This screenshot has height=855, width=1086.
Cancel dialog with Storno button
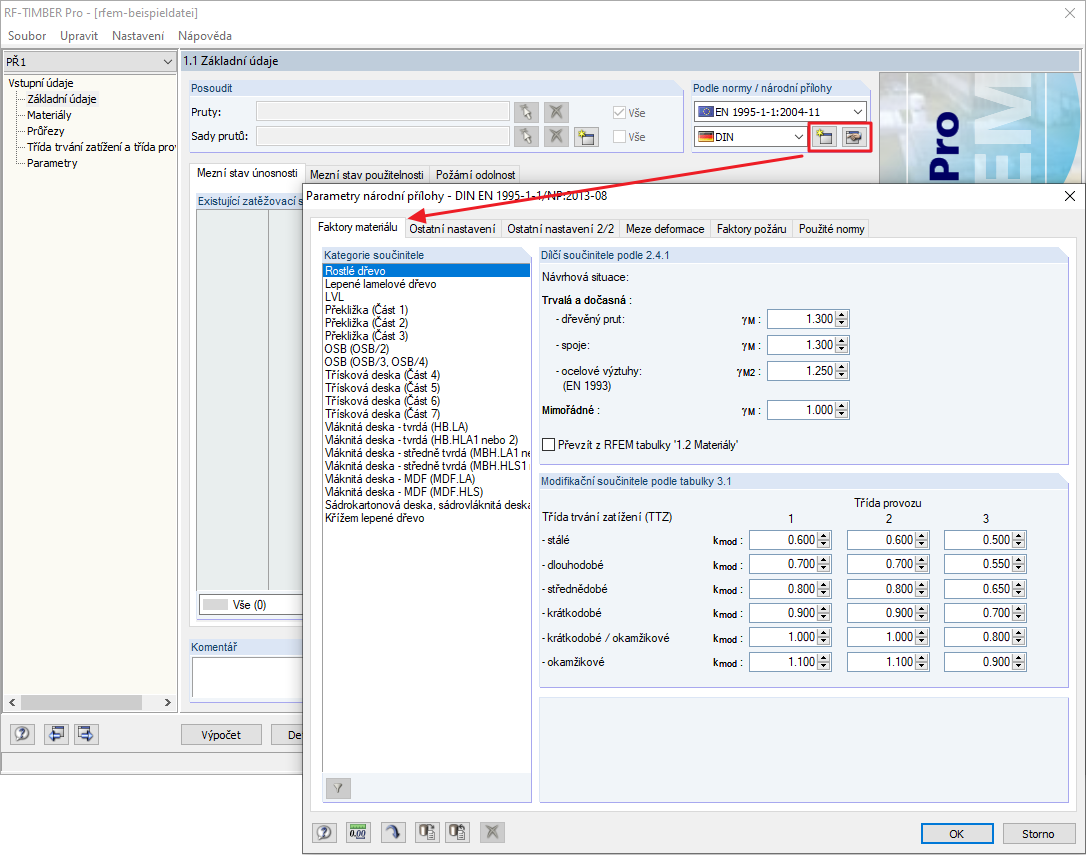(x=1038, y=834)
